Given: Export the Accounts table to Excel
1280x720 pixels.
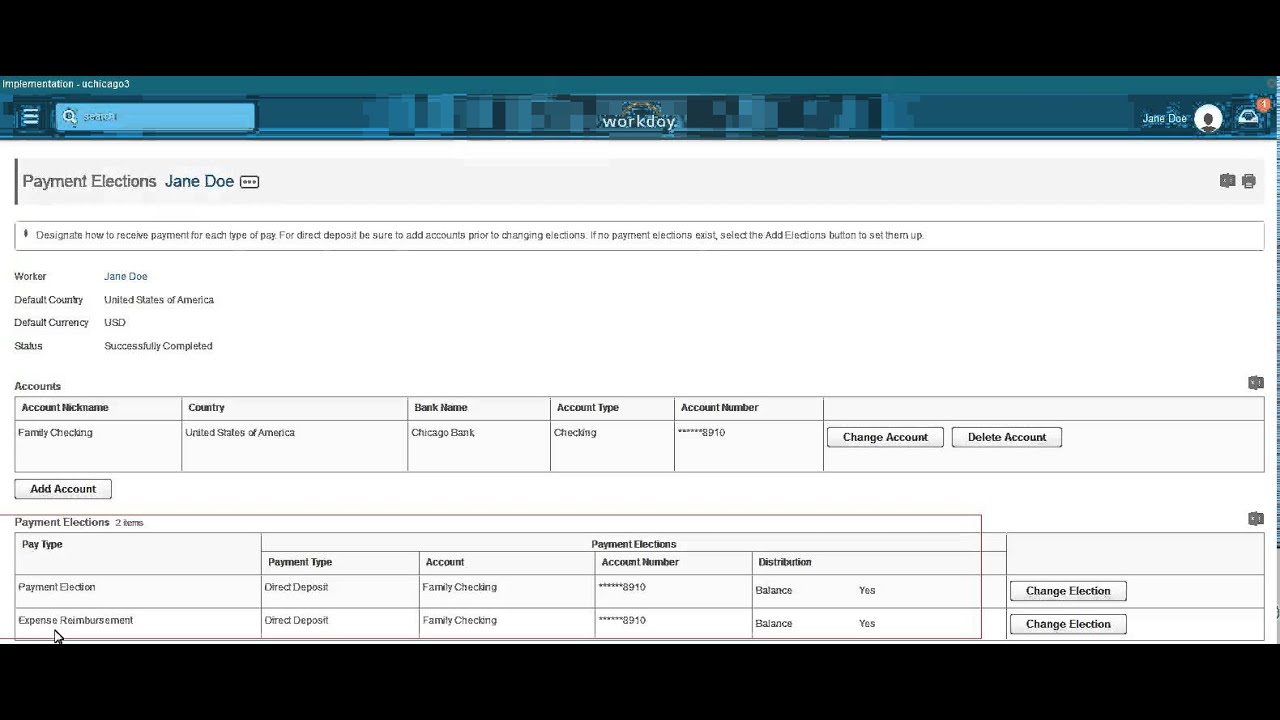Looking at the screenshot, I should (x=1256, y=383).
